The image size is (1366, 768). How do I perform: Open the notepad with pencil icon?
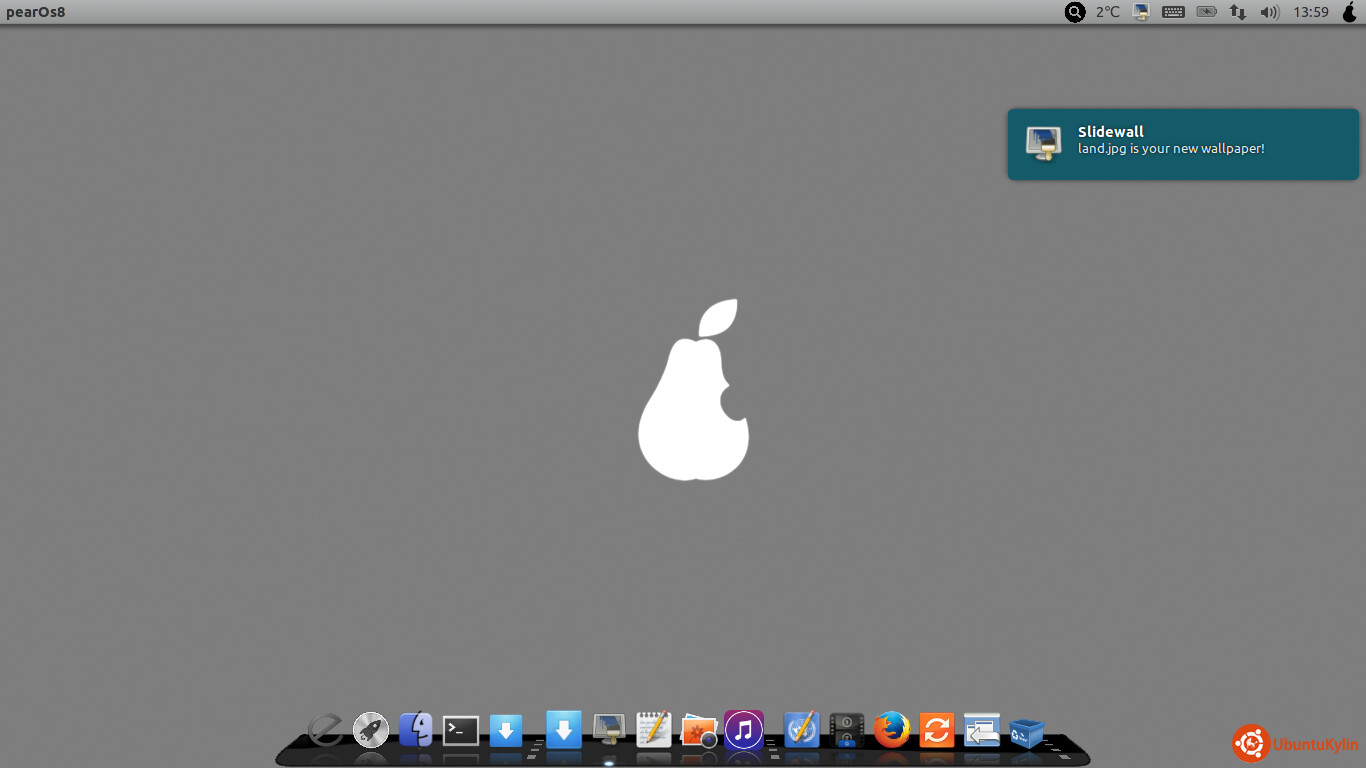click(x=654, y=729)
